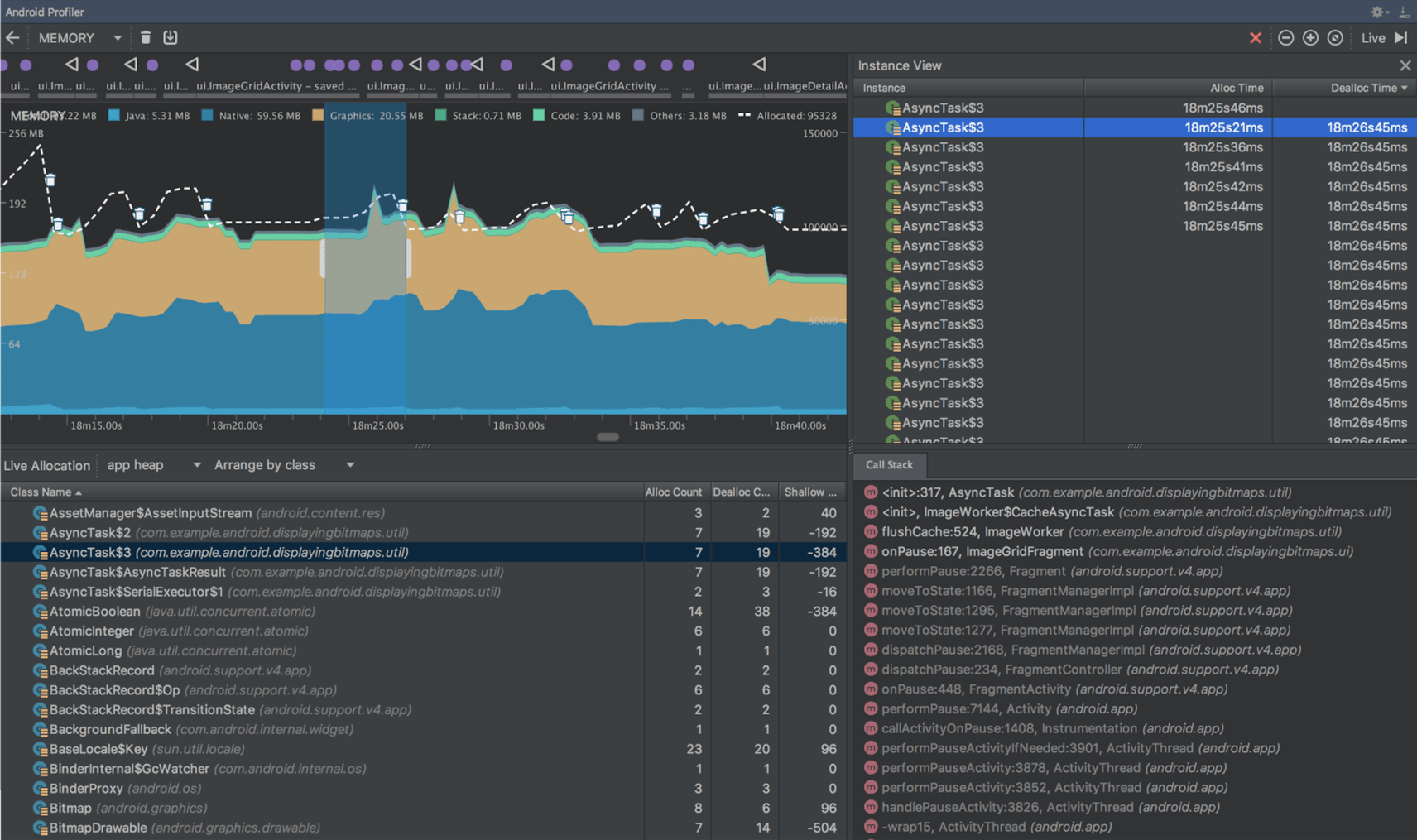The width and height of the screenshot is (1417, 840).
Task: Sort by Alloc Count column header
Action: click(x=673, y=492)
